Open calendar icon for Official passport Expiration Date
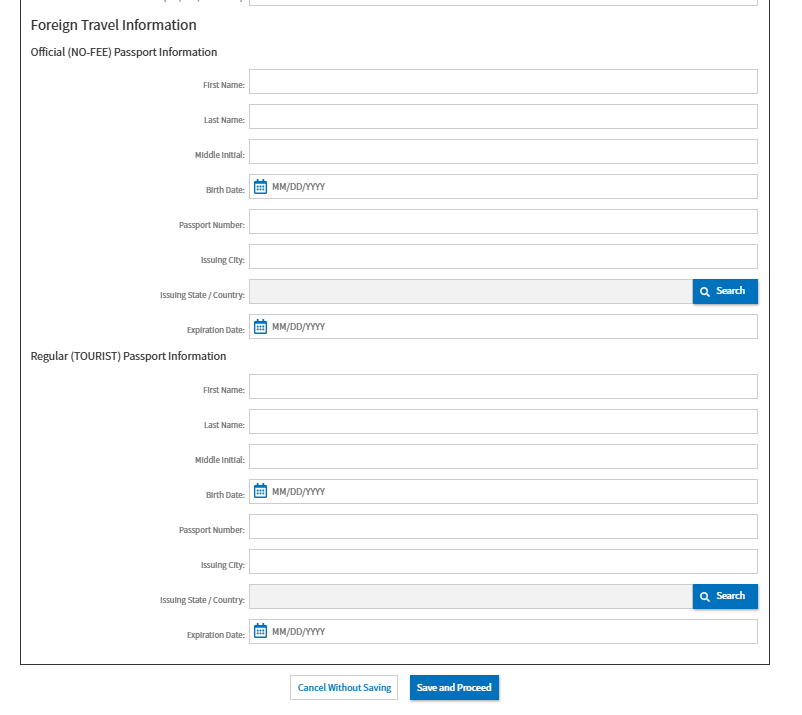Image resolution: width=802 pixels, height=715 pixels. [260, 327]
